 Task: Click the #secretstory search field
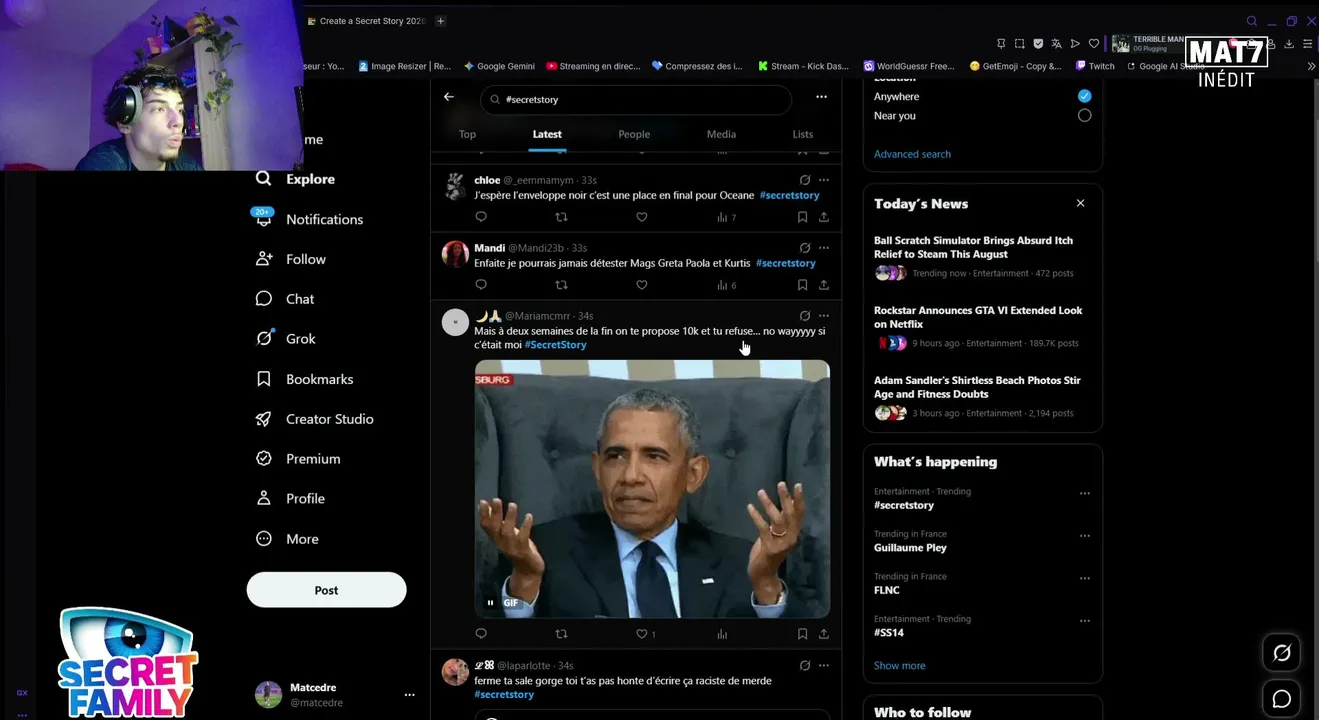click(636, 99)
